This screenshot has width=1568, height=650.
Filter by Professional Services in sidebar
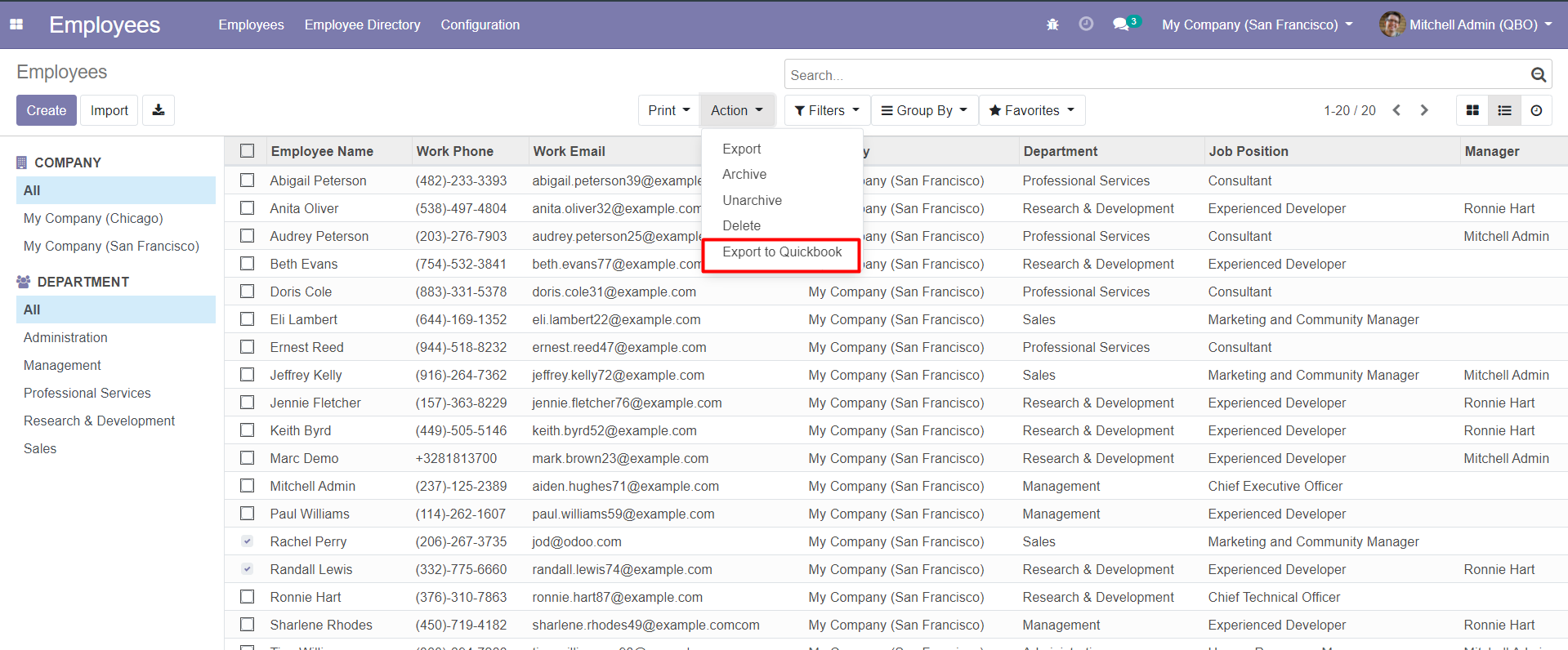click(x=87, y=393)
